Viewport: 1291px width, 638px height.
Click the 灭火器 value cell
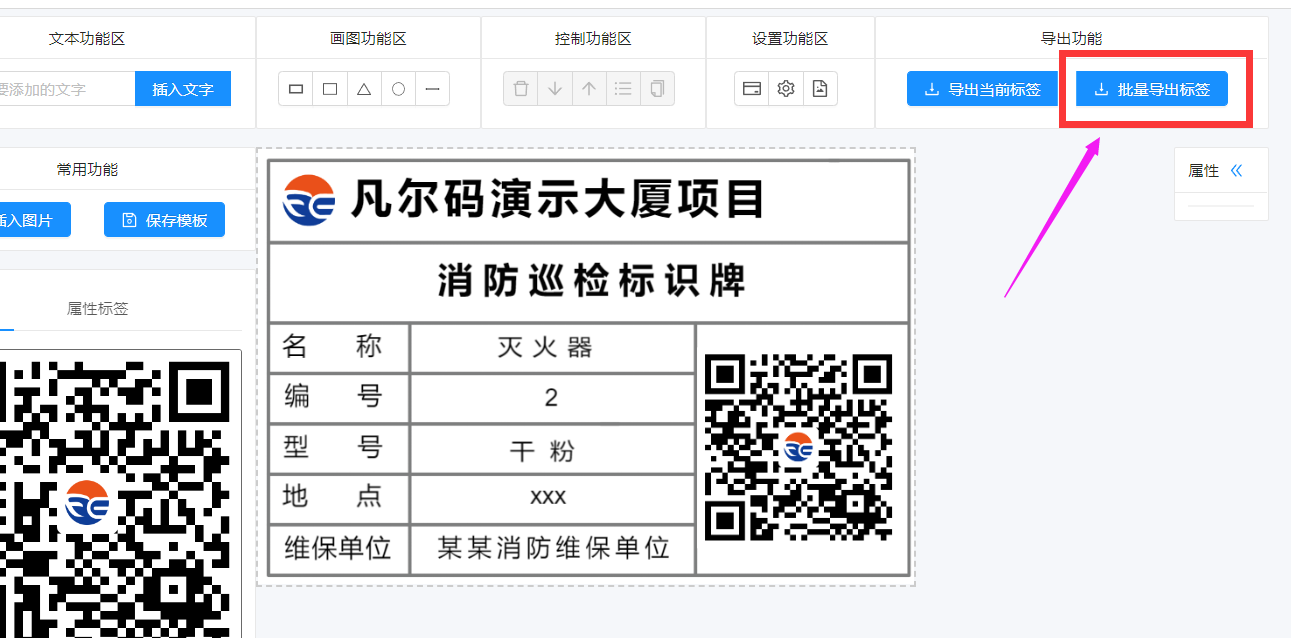coord(552,348)
